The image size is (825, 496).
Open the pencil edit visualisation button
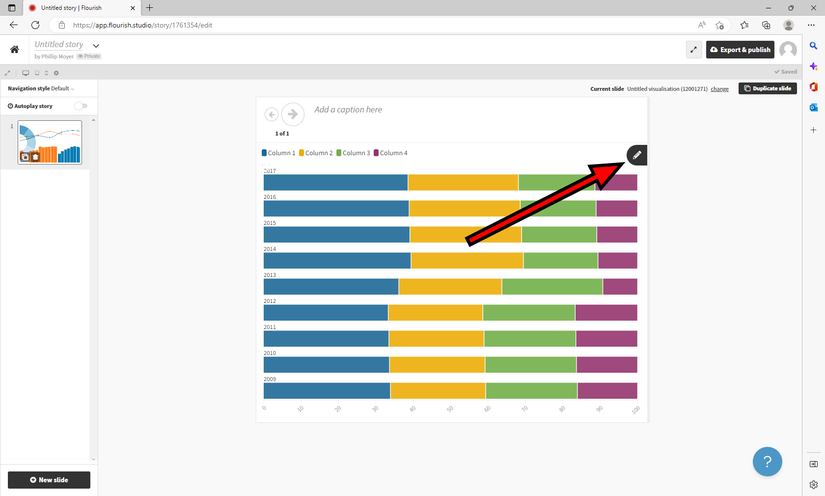[637, 155]
